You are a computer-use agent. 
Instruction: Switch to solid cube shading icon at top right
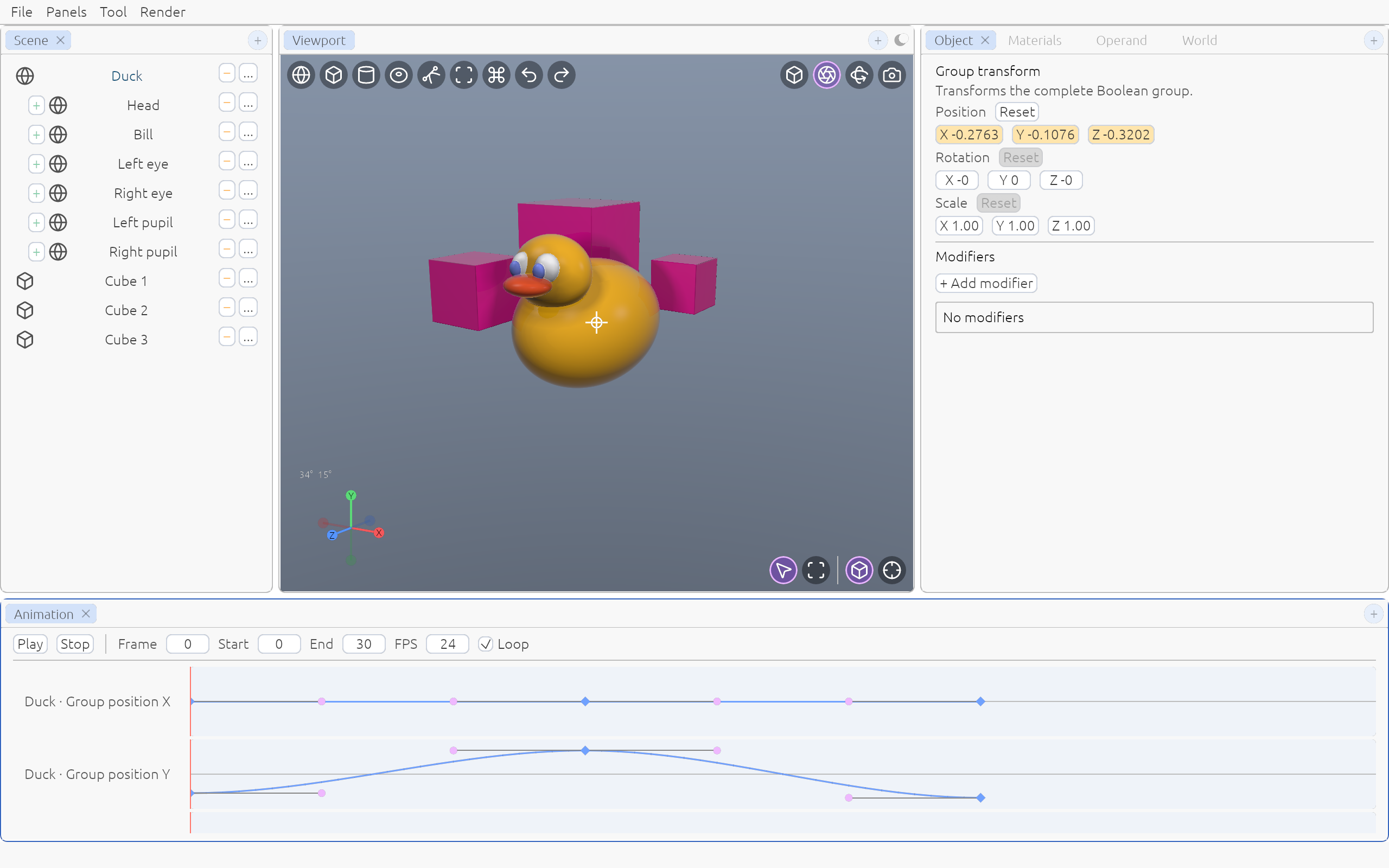(x=794, y=75)
